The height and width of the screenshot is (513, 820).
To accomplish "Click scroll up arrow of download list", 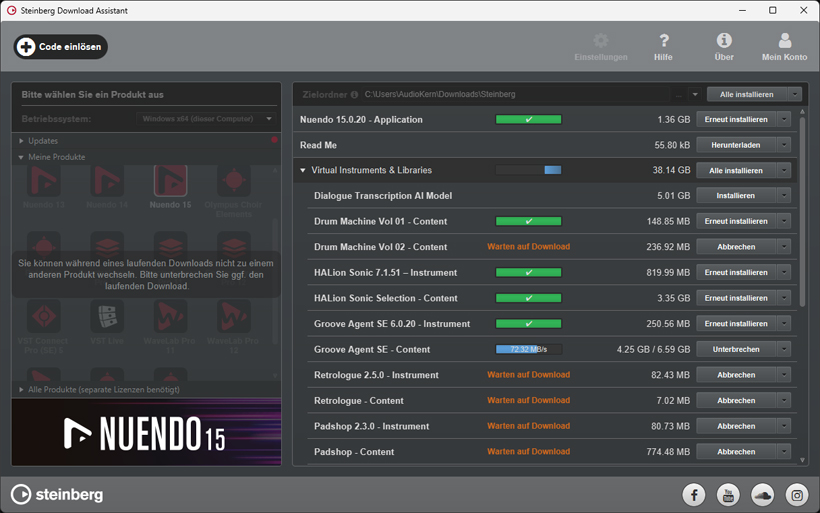I will tap(803, 112).
